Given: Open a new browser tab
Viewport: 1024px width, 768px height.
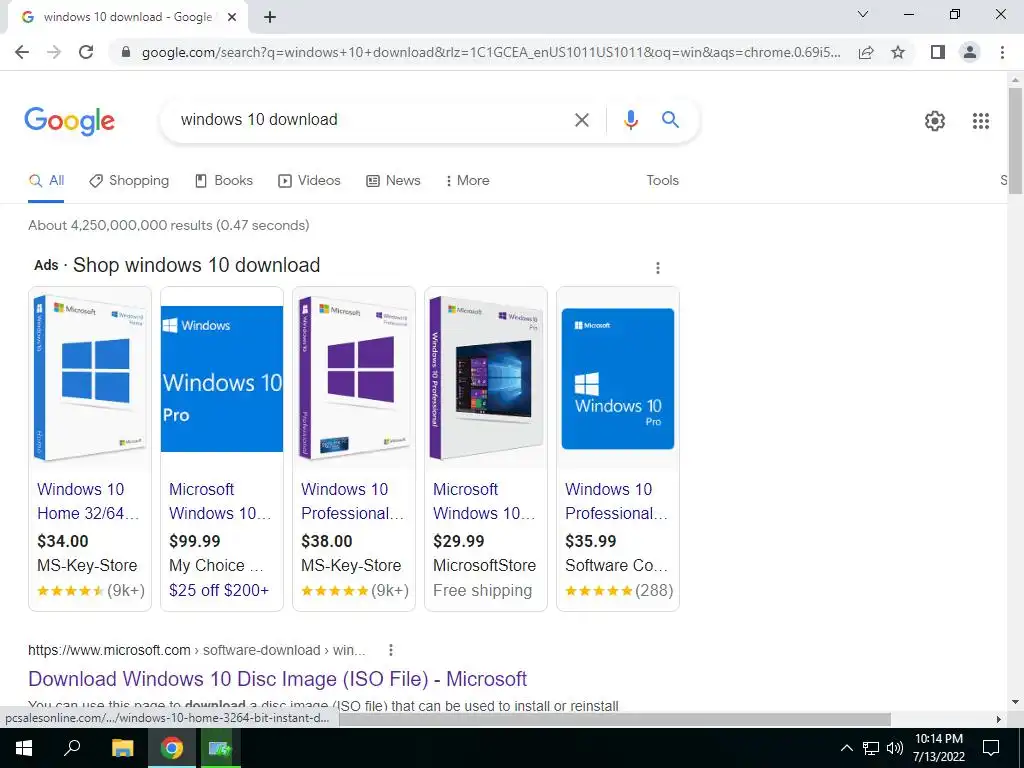Looking at the screenshot, I should [270, 17].
